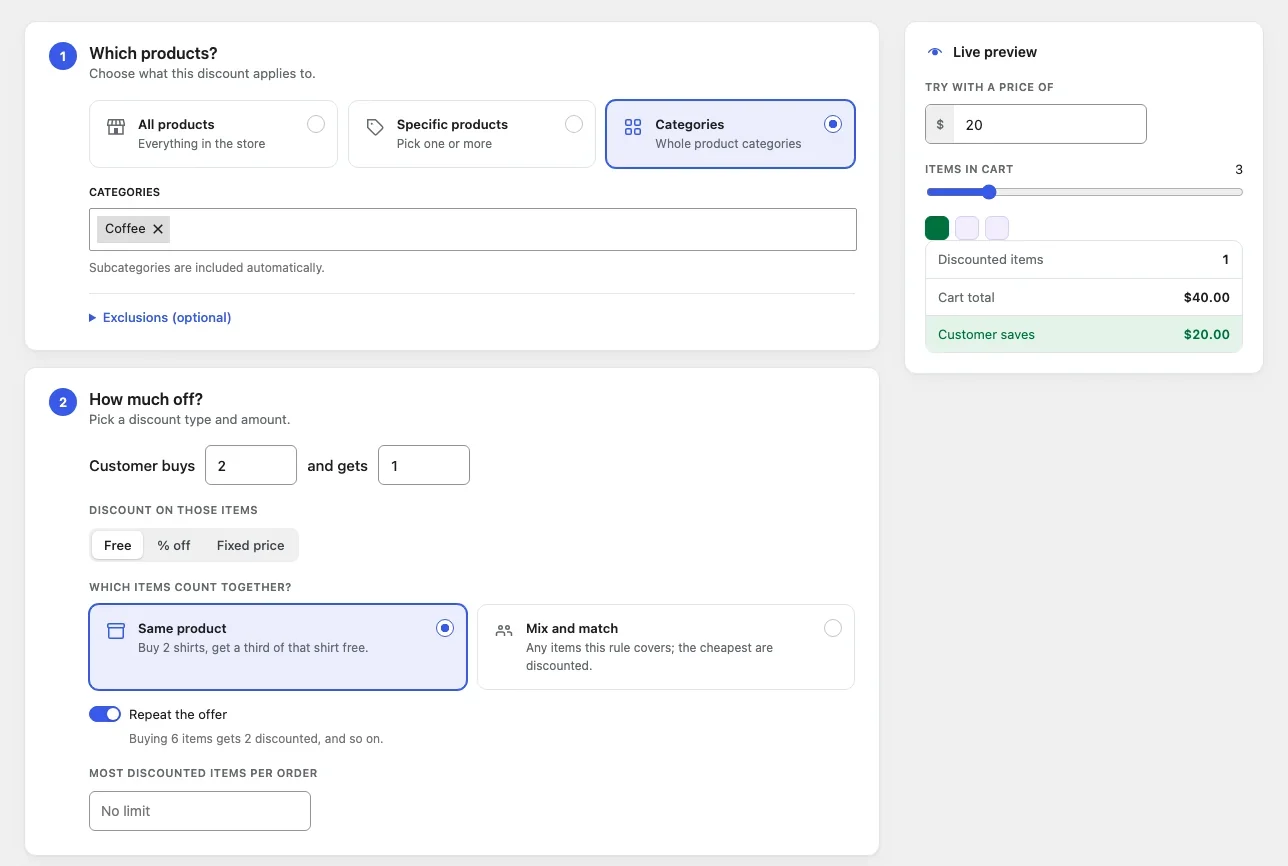The image size is (1288, 866).
Task: Expand Exclusions (optional) section
Action: pos(160,317)
